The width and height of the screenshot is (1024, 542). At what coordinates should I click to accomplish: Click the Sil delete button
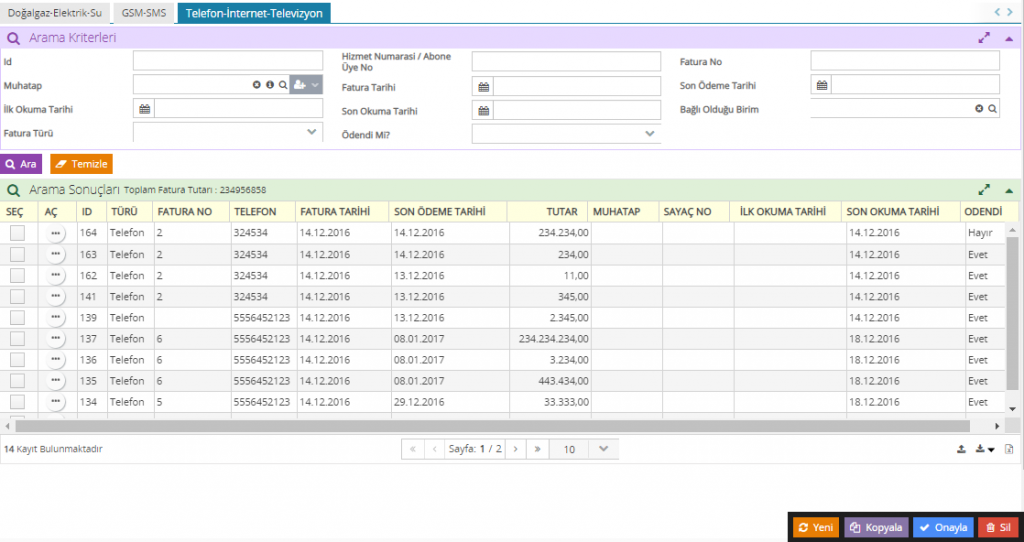click(x=998, y=528)
